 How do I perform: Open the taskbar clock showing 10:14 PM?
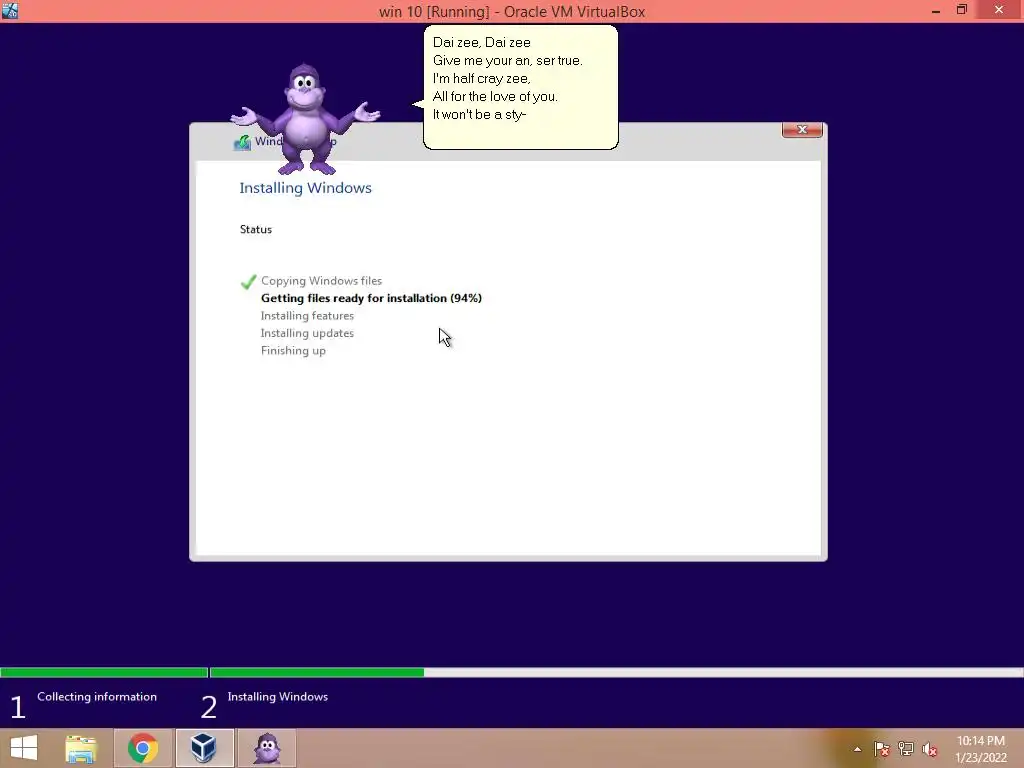[x=980, y=749]
